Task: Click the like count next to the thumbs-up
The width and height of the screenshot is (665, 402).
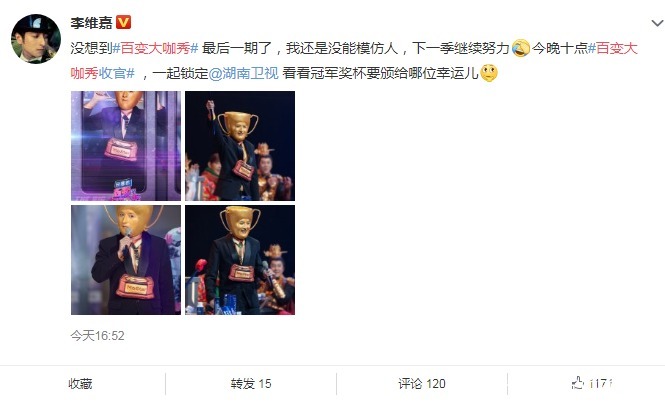Action: pyautogui.click(x=600, y=384)
